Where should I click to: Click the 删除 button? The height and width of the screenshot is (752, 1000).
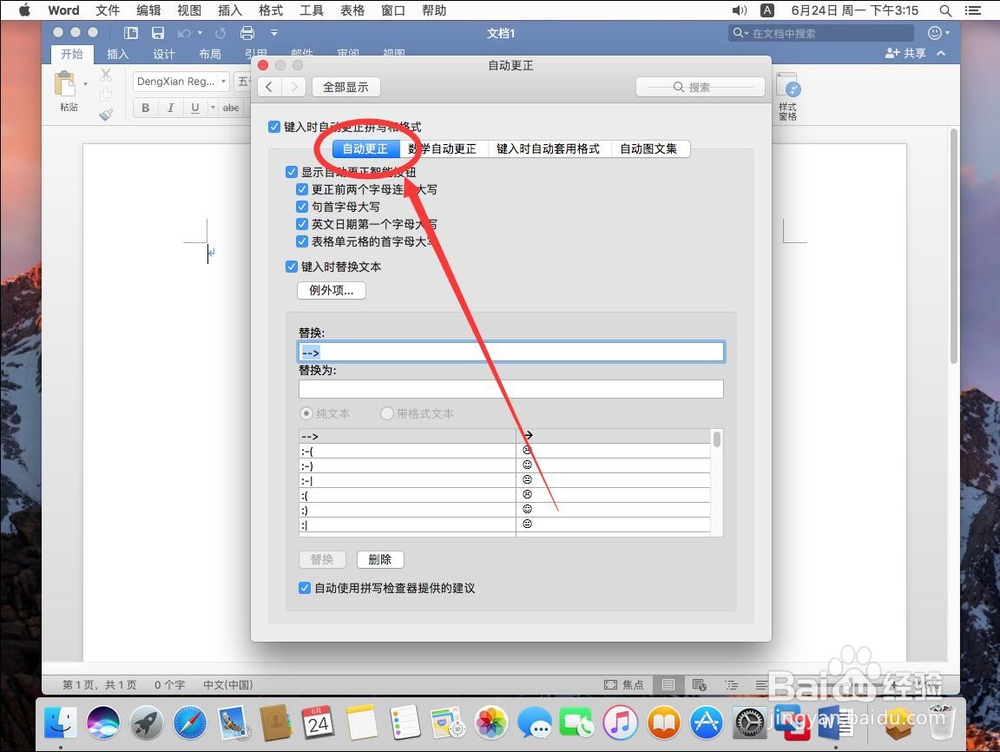(380, 559)
